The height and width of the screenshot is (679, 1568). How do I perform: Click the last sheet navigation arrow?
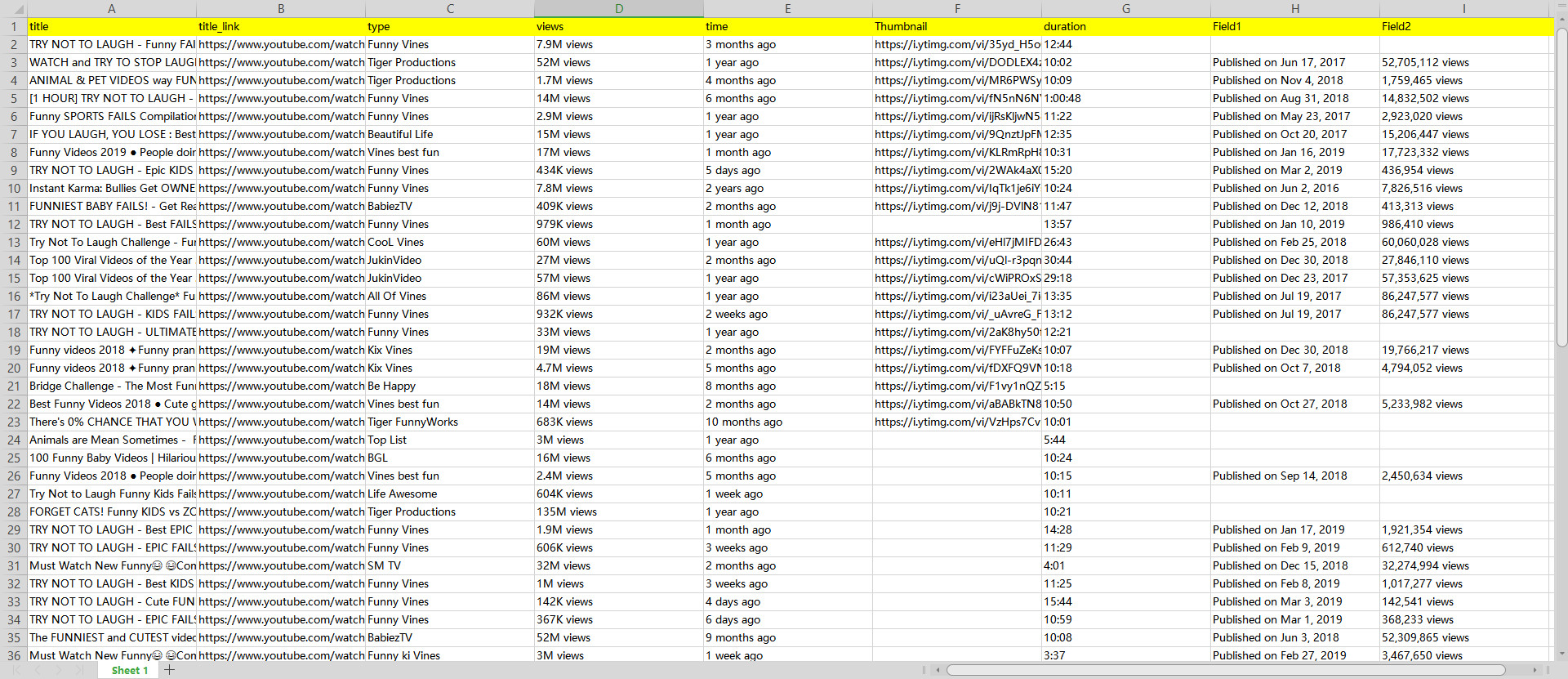point(78,670)
